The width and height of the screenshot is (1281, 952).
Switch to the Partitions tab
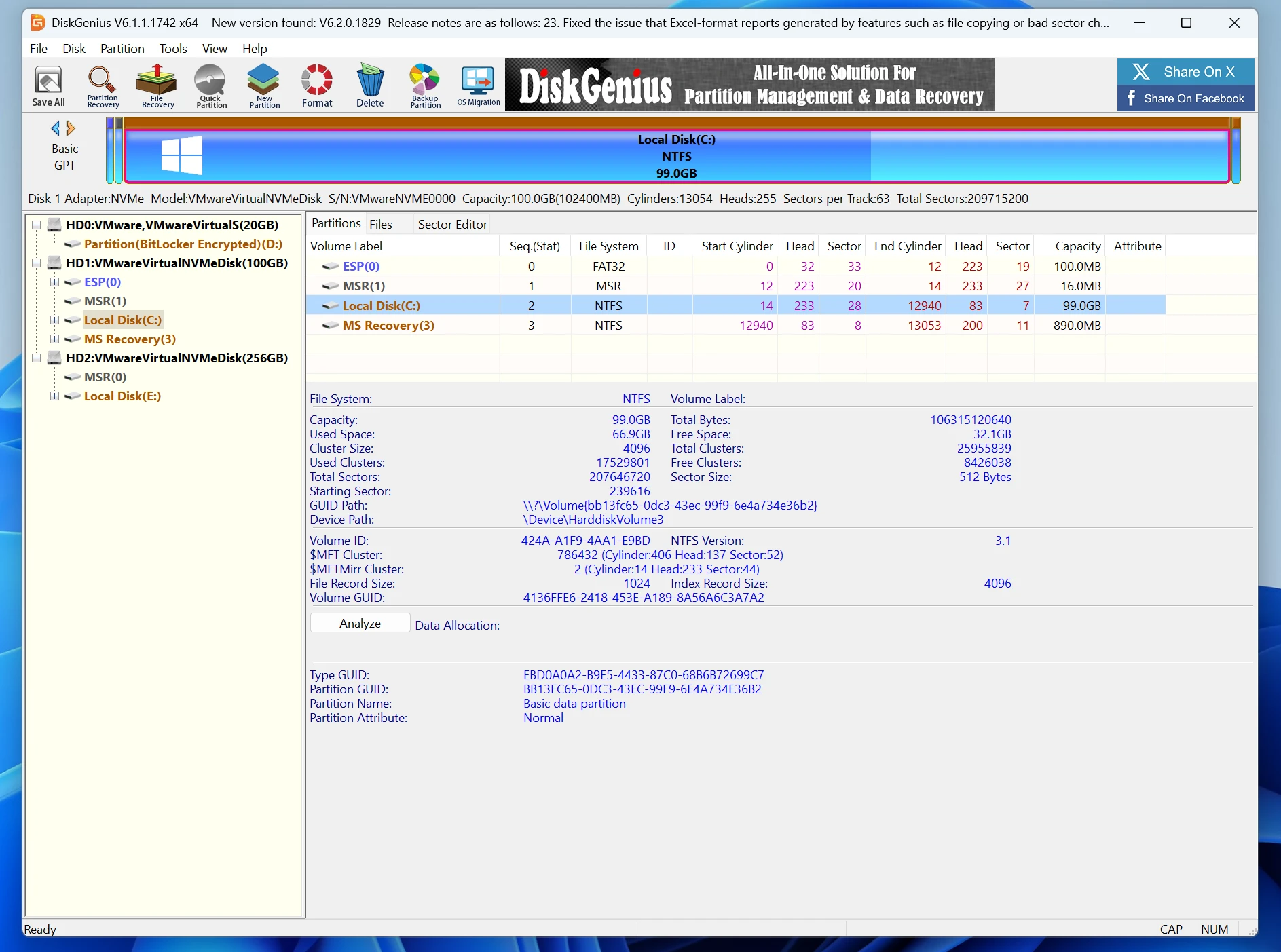click(x=336, y=223)
